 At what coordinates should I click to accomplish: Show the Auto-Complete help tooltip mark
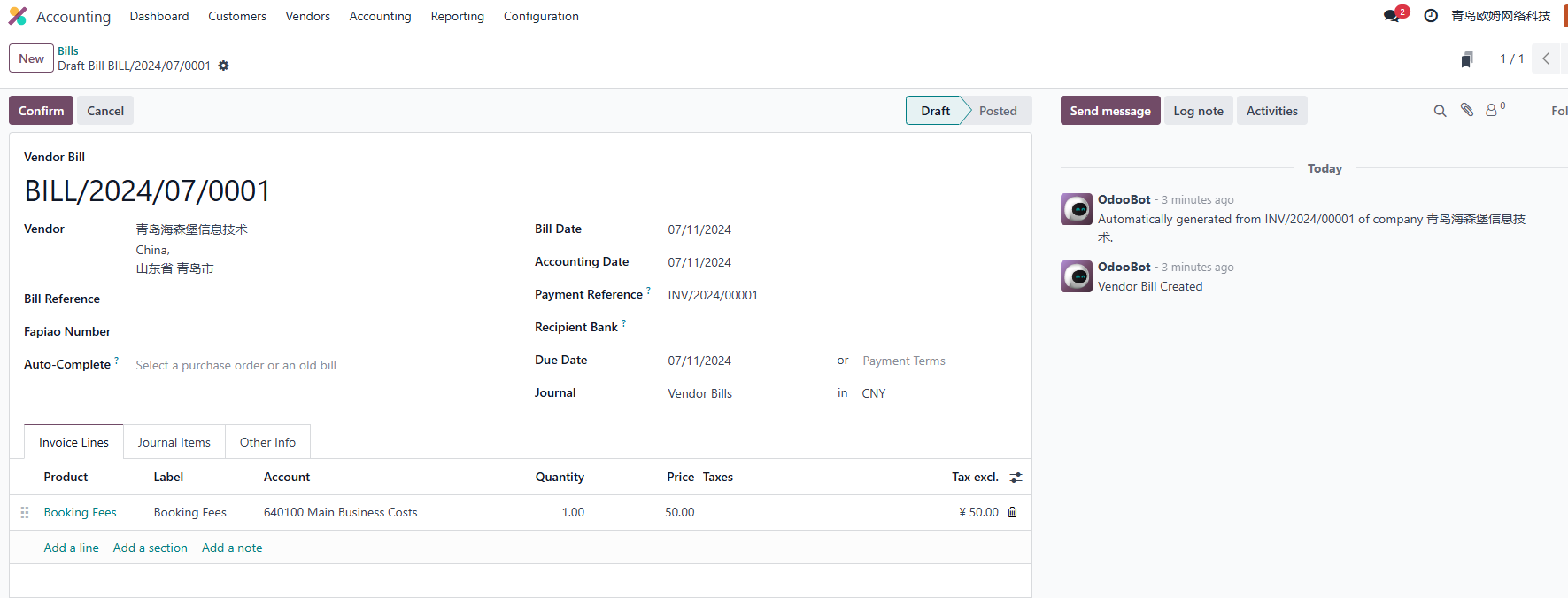tap(116, 361)
